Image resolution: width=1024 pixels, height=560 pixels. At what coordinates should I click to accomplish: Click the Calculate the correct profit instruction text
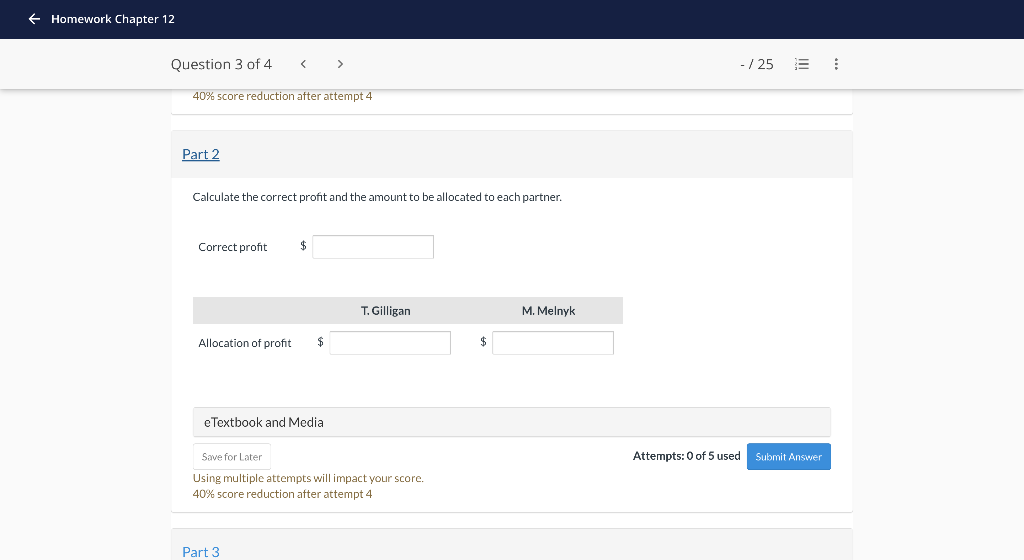click(x=377, y=197)
